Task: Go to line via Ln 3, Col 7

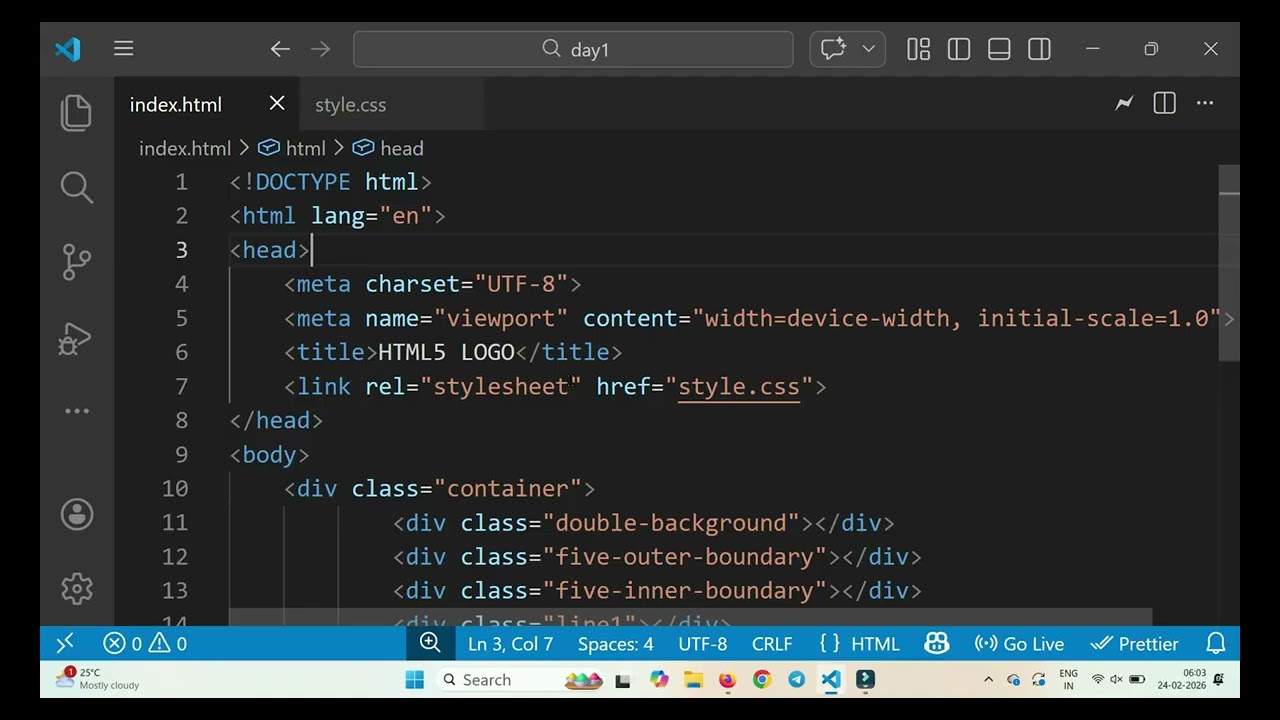Action: click(510, 644)
